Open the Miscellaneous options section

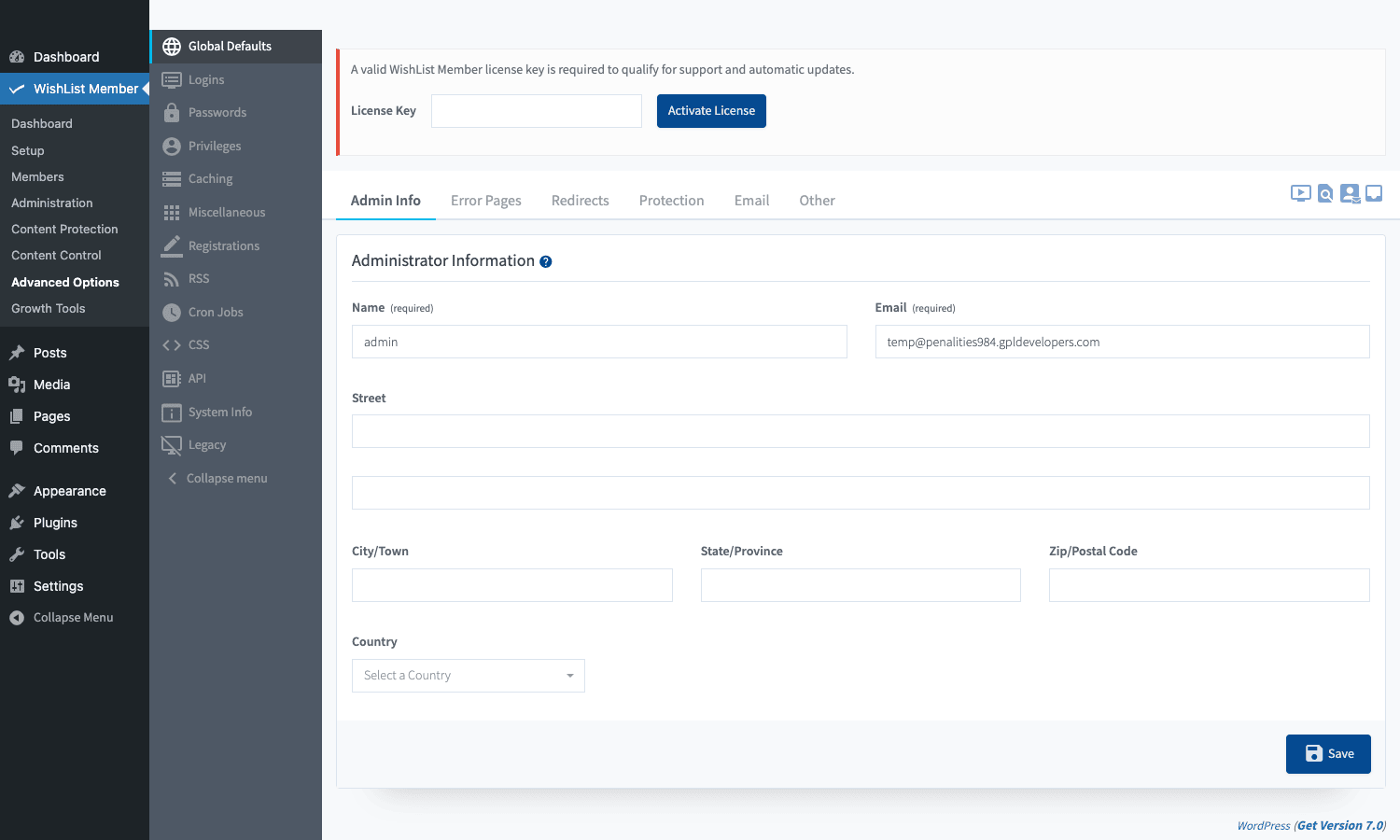pos(236,213)
